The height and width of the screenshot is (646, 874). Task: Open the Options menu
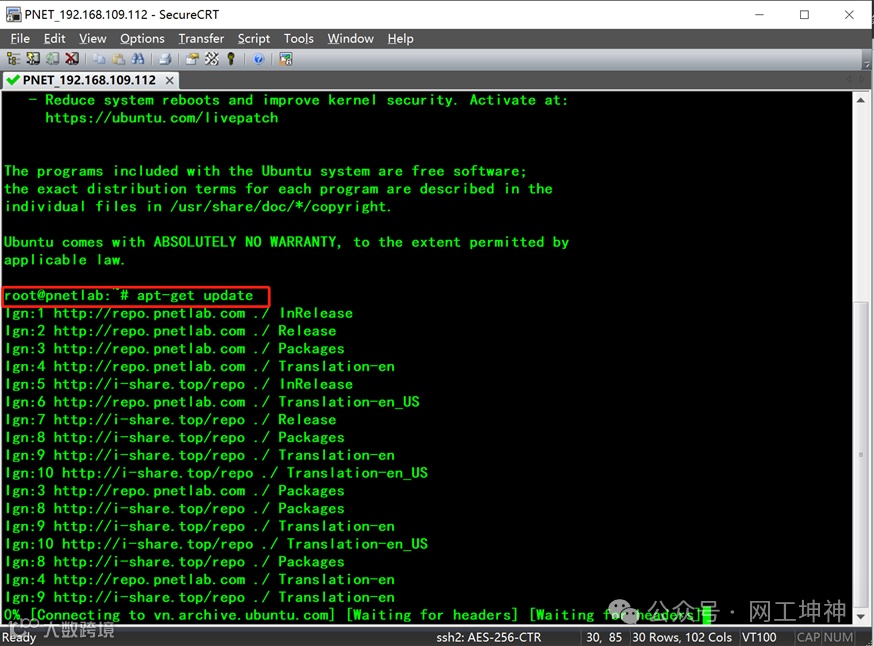[x=142, y=38]
